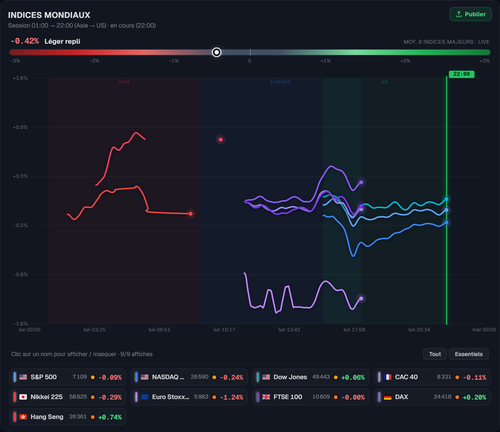Toggle Hang Seng series visibility
Viewport: 500px width, 432px height.
(68, 417)
